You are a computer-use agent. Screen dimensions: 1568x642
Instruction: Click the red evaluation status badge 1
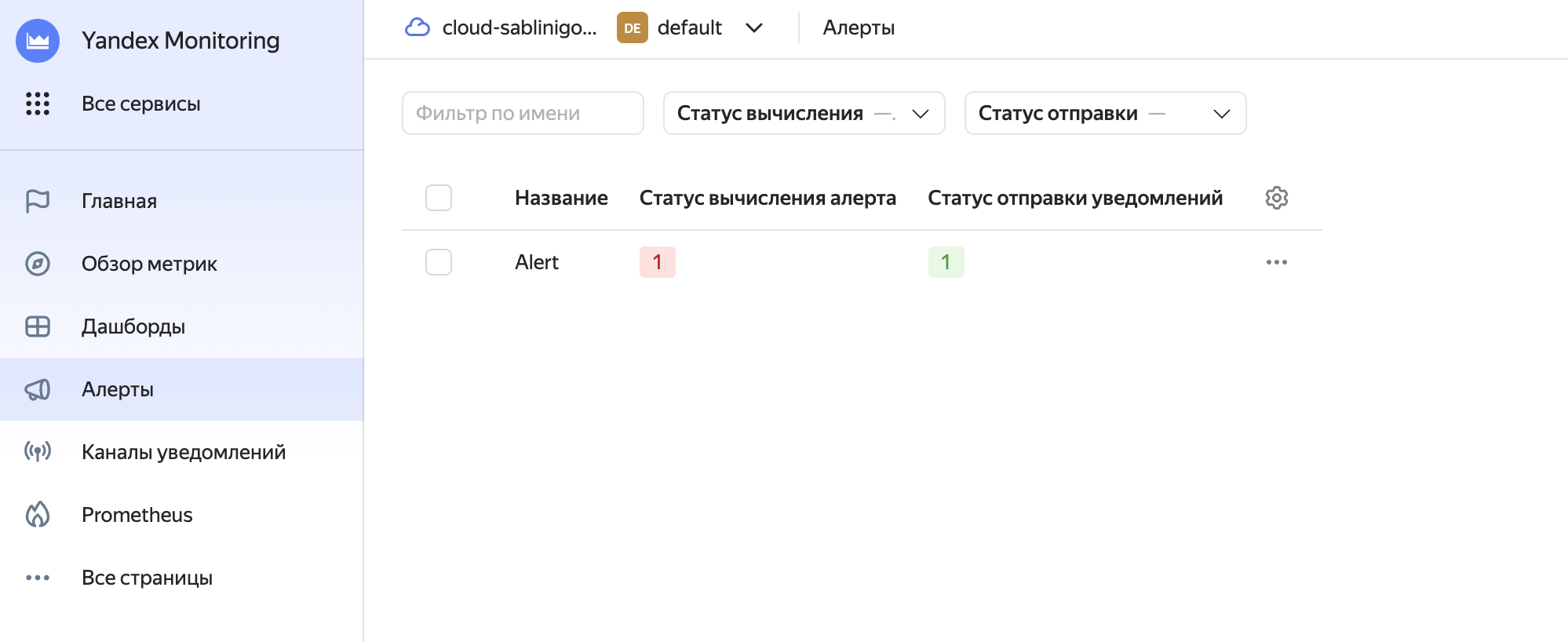coord(658,262)
